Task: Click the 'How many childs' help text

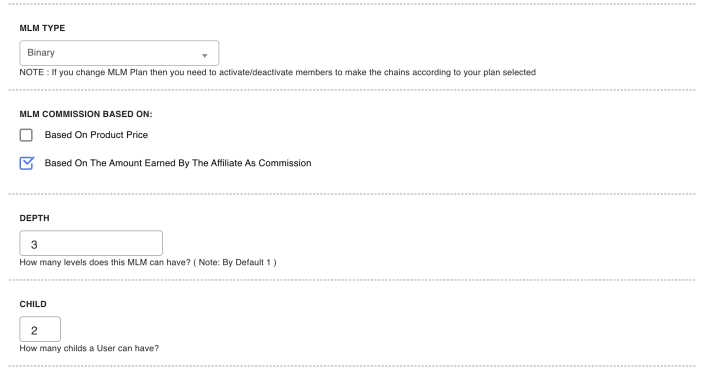Action: (x=89, y=348)
